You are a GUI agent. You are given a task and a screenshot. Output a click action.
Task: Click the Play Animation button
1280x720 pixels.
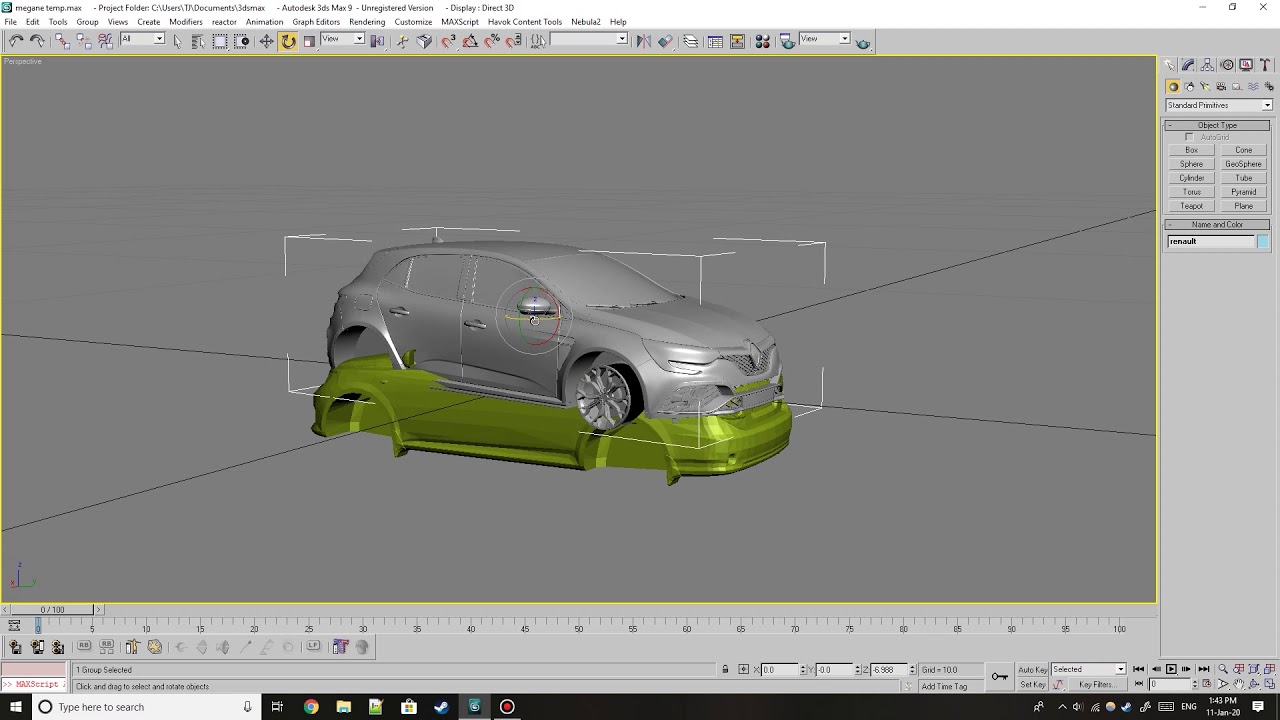click(1171, 669)
